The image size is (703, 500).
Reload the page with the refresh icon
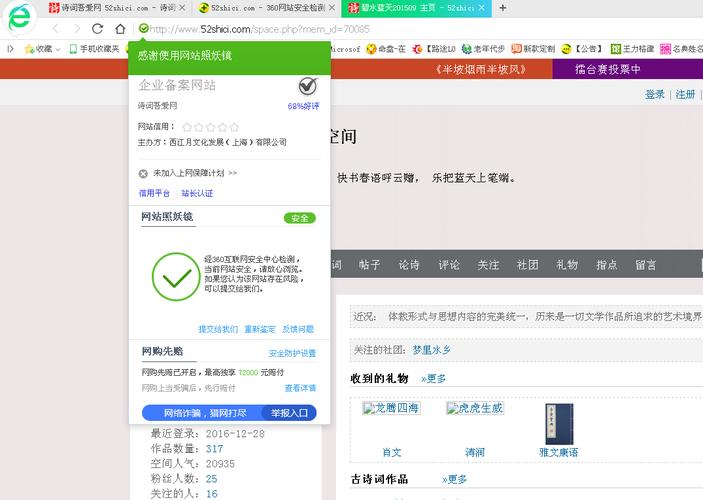[97, 29]
